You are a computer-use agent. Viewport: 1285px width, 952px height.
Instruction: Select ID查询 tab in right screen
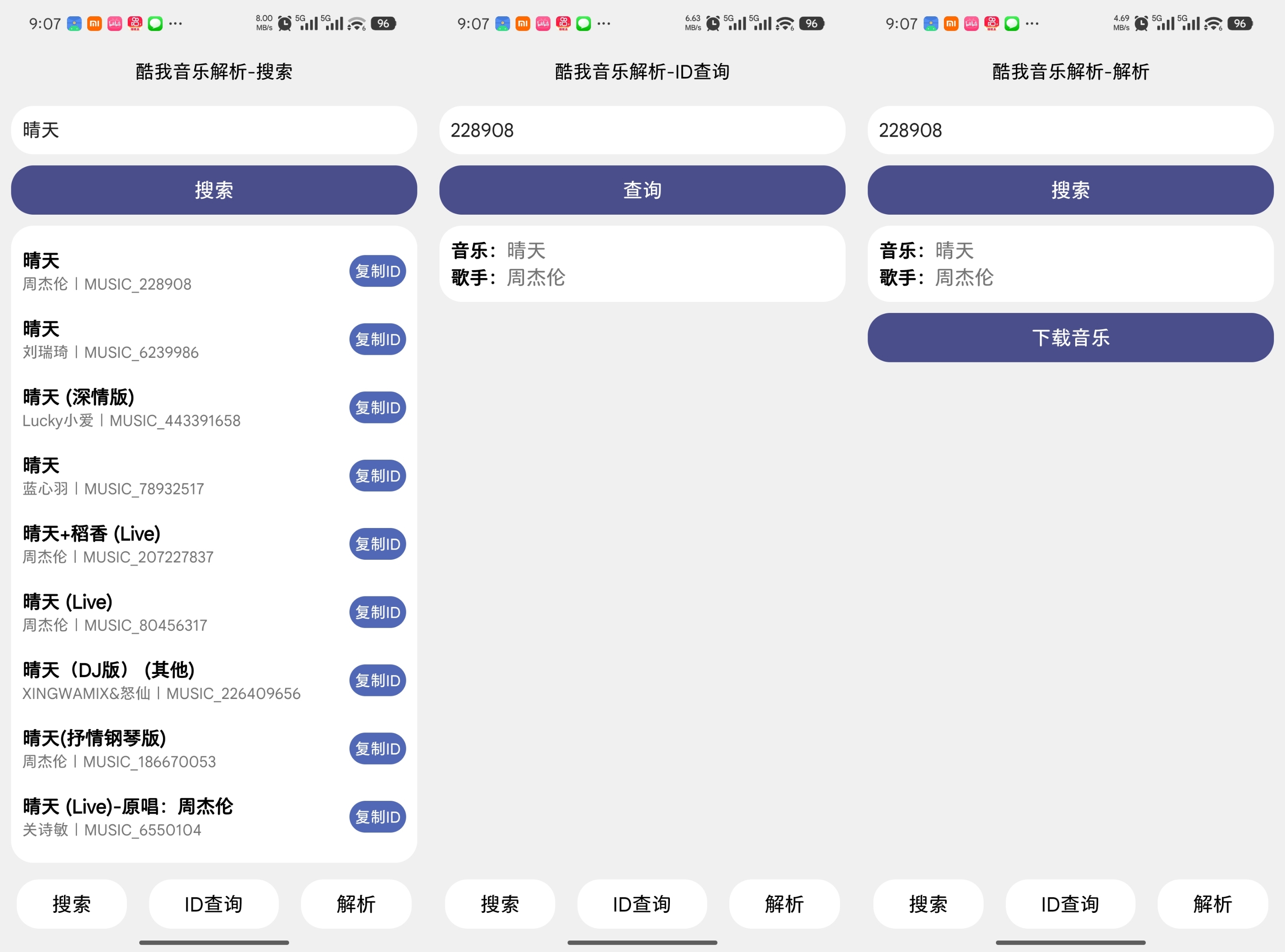point(1070,904)
